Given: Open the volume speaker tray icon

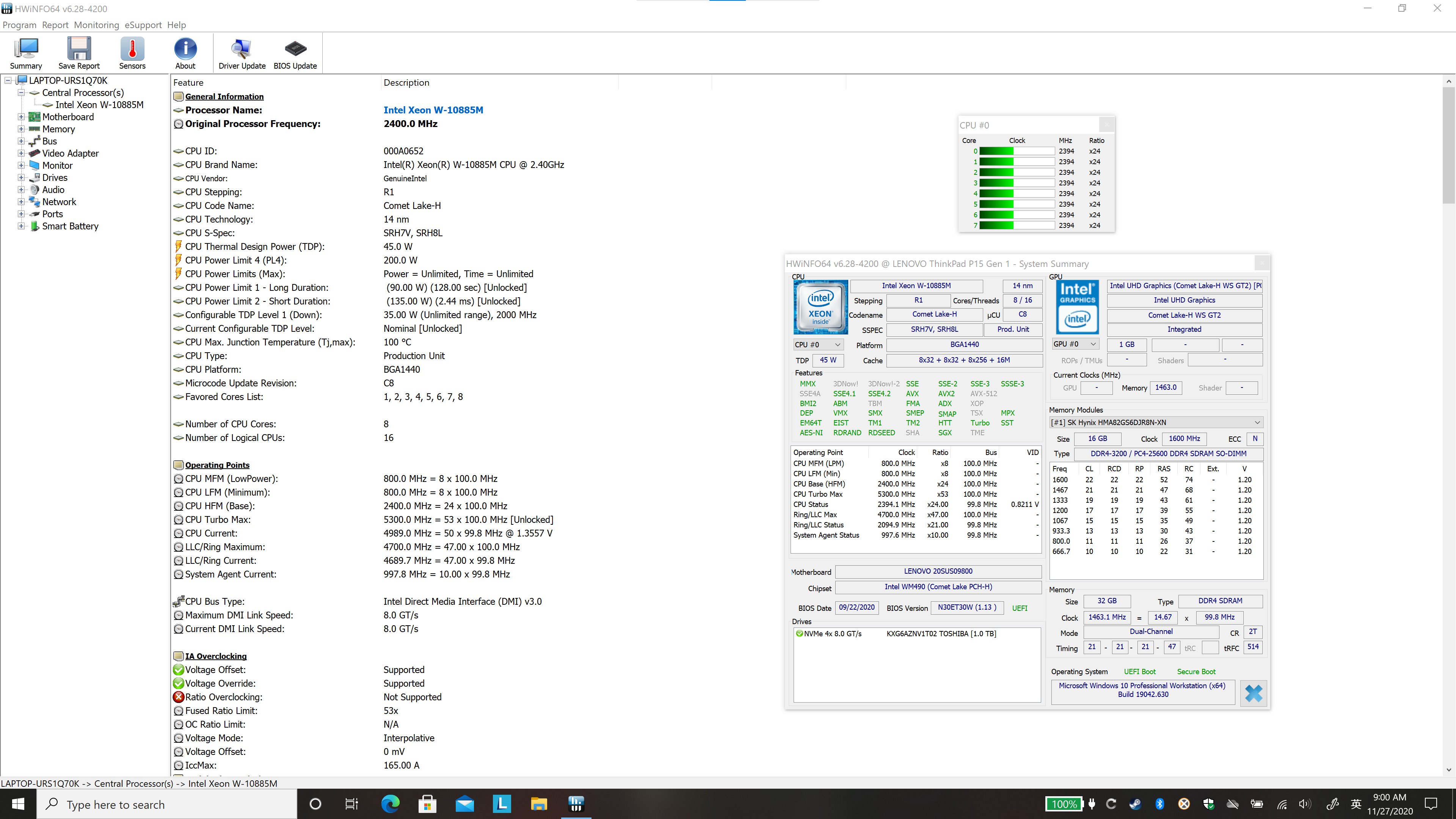Looking at the screenshot, I should click(x=1304, y=804).
